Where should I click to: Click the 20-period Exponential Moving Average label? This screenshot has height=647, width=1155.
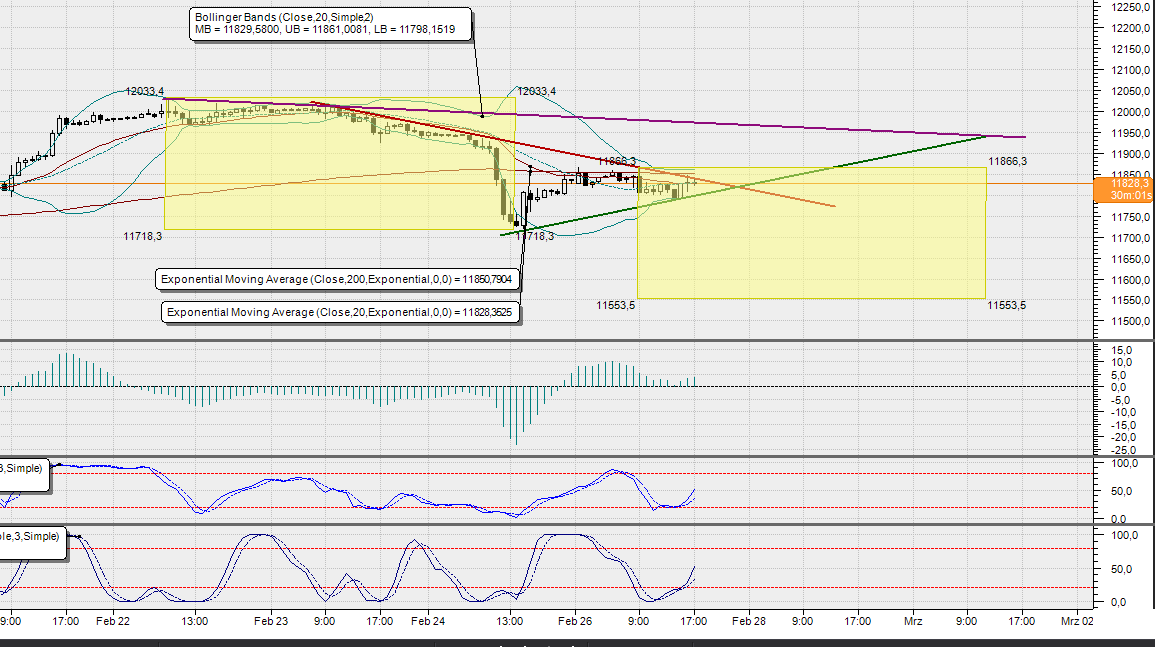(x=341, y=312)
